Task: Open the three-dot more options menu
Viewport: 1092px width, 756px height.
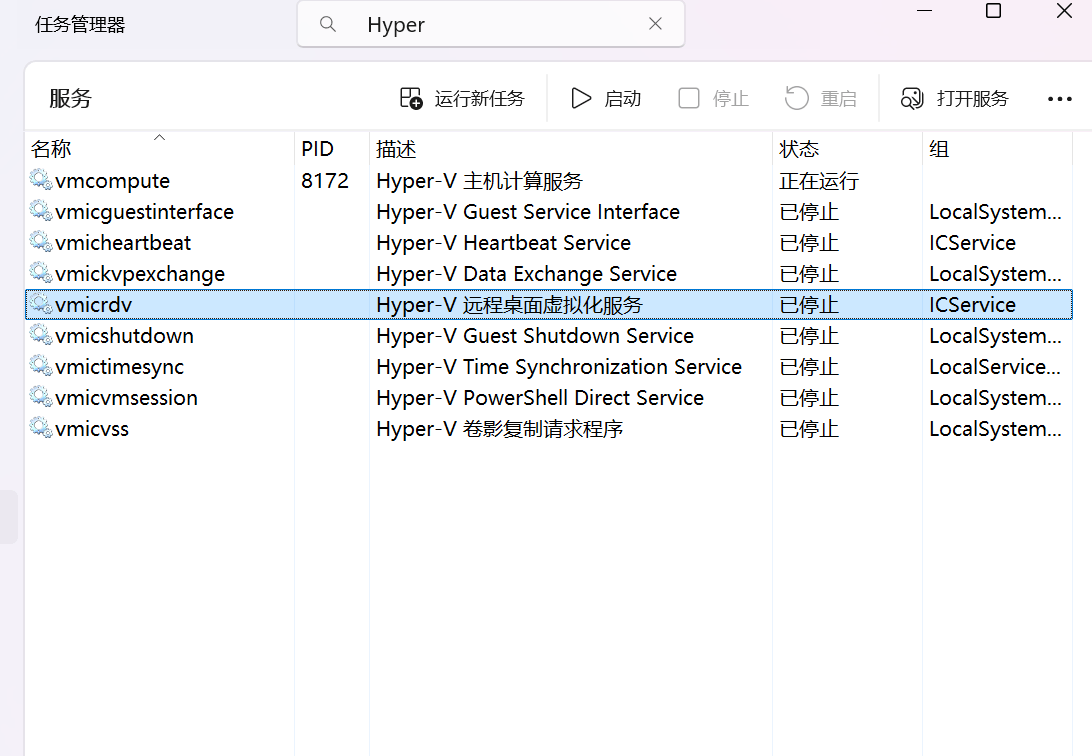Action: point(1059,99)
